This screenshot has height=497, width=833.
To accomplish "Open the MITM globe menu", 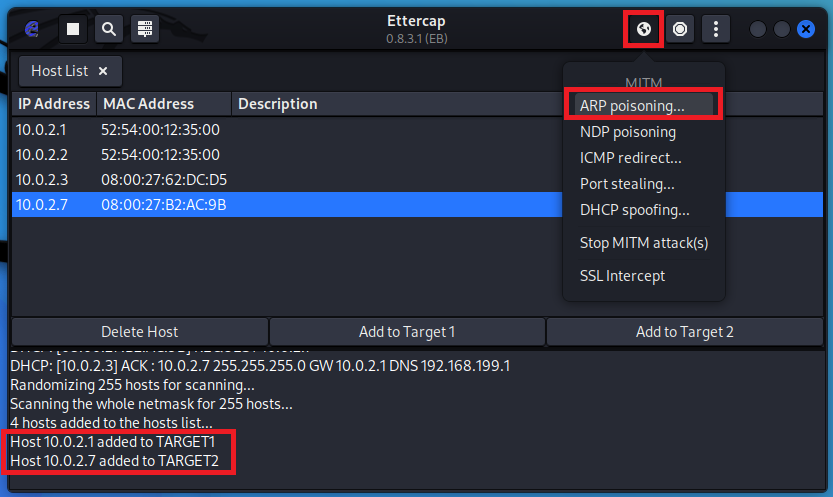I will (643, 29).
